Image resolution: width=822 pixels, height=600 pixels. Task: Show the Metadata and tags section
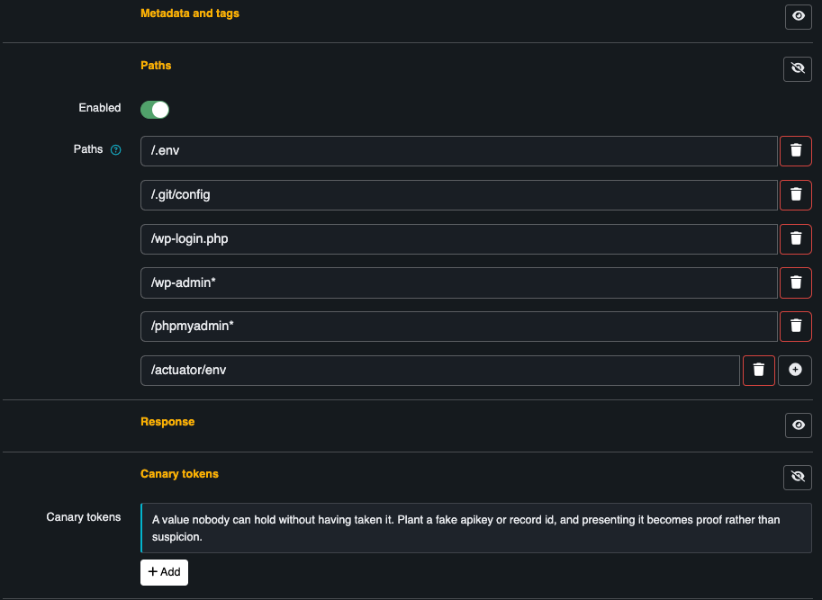[x=798, y=17]
